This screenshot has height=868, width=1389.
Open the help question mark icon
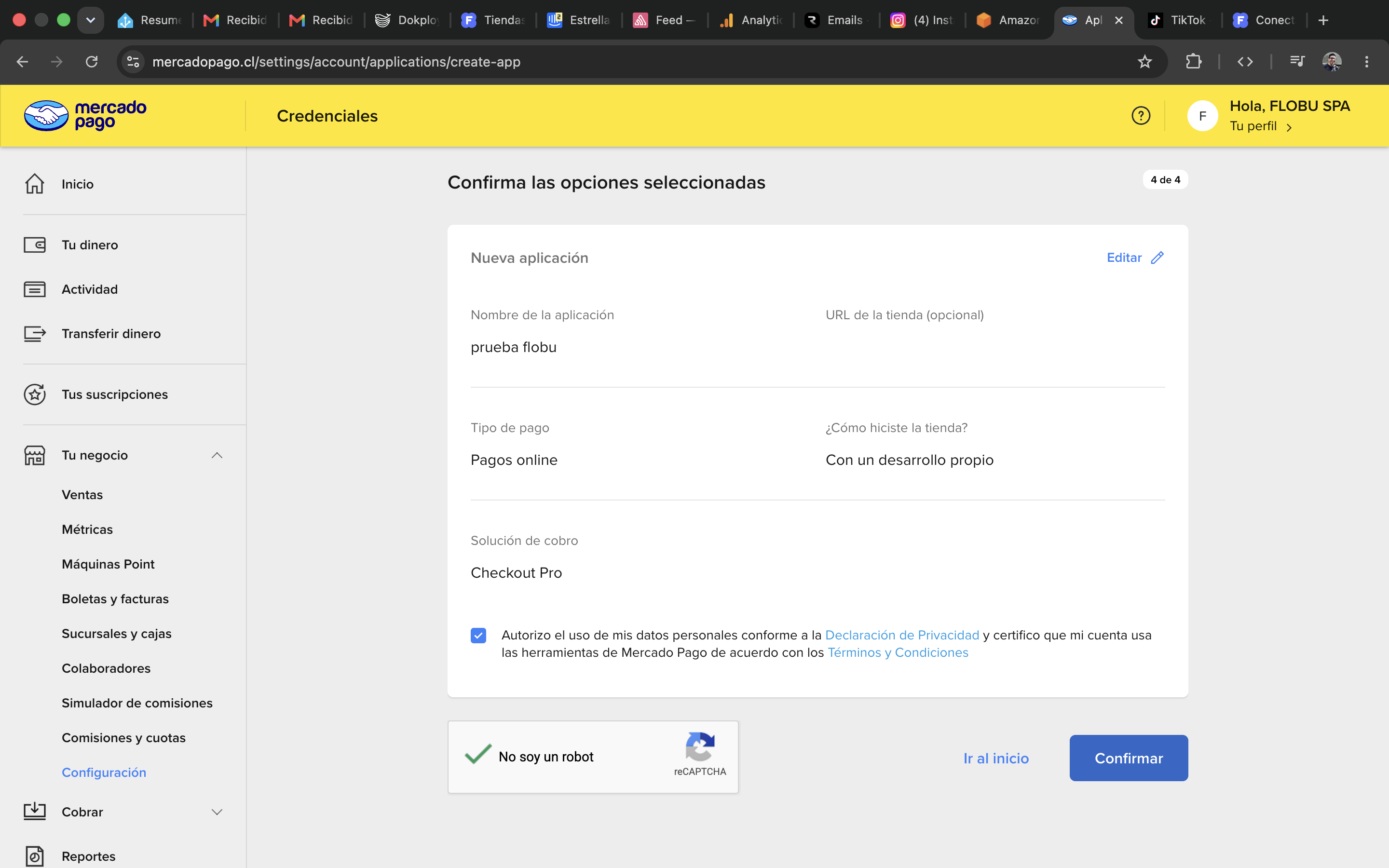click(x=1141, y=115)
